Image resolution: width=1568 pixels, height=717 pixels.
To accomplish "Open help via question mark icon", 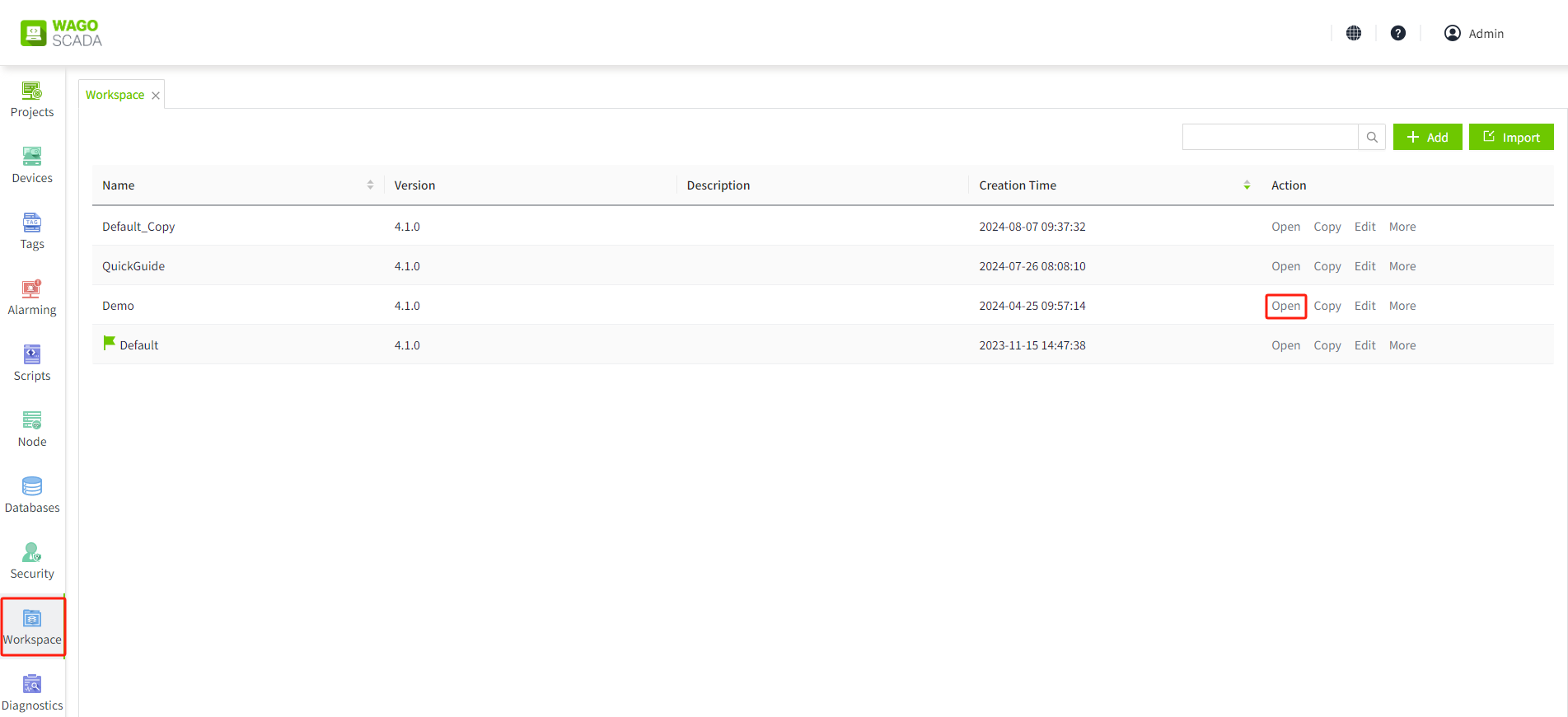I will pyautogui.click(x=1398, y=33).
